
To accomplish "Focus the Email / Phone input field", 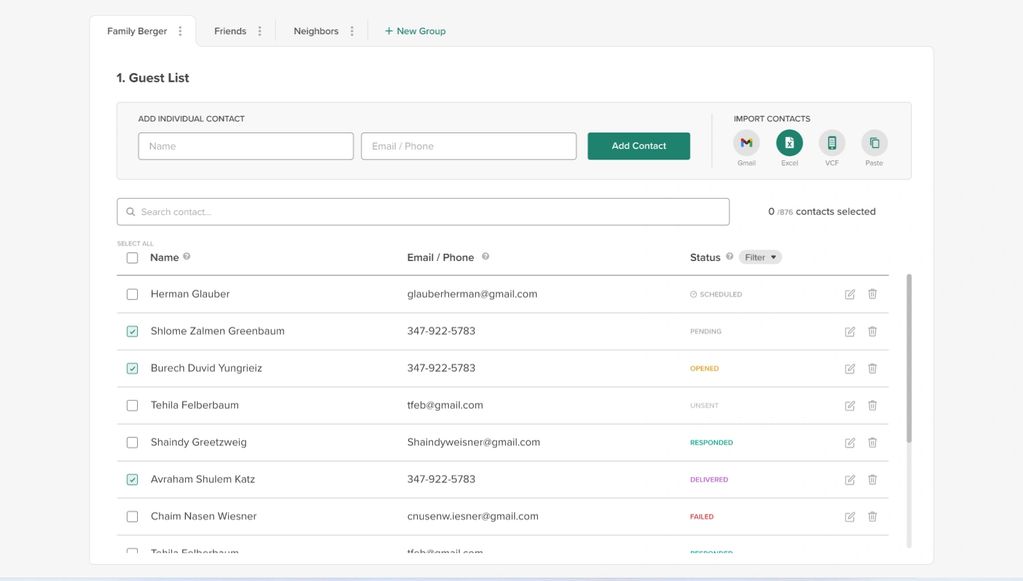I will coord(469,146).
